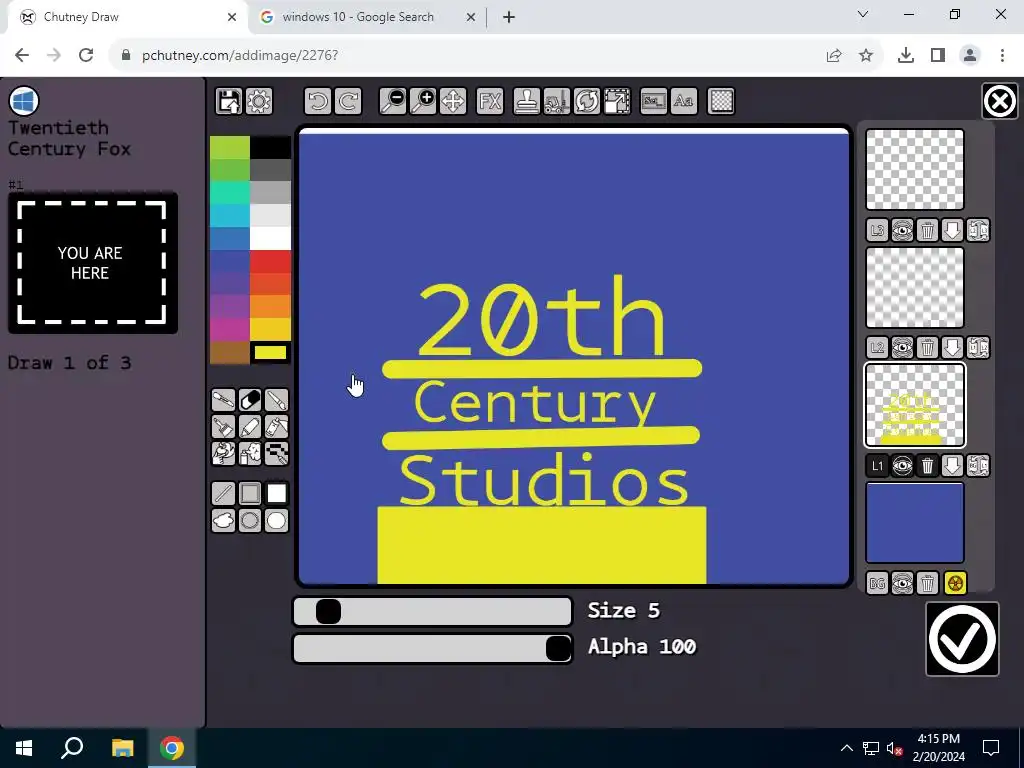This screenshot has width=1024, height=768.
Task: Select layer L3 label button
Action: [x=877, y=230]
